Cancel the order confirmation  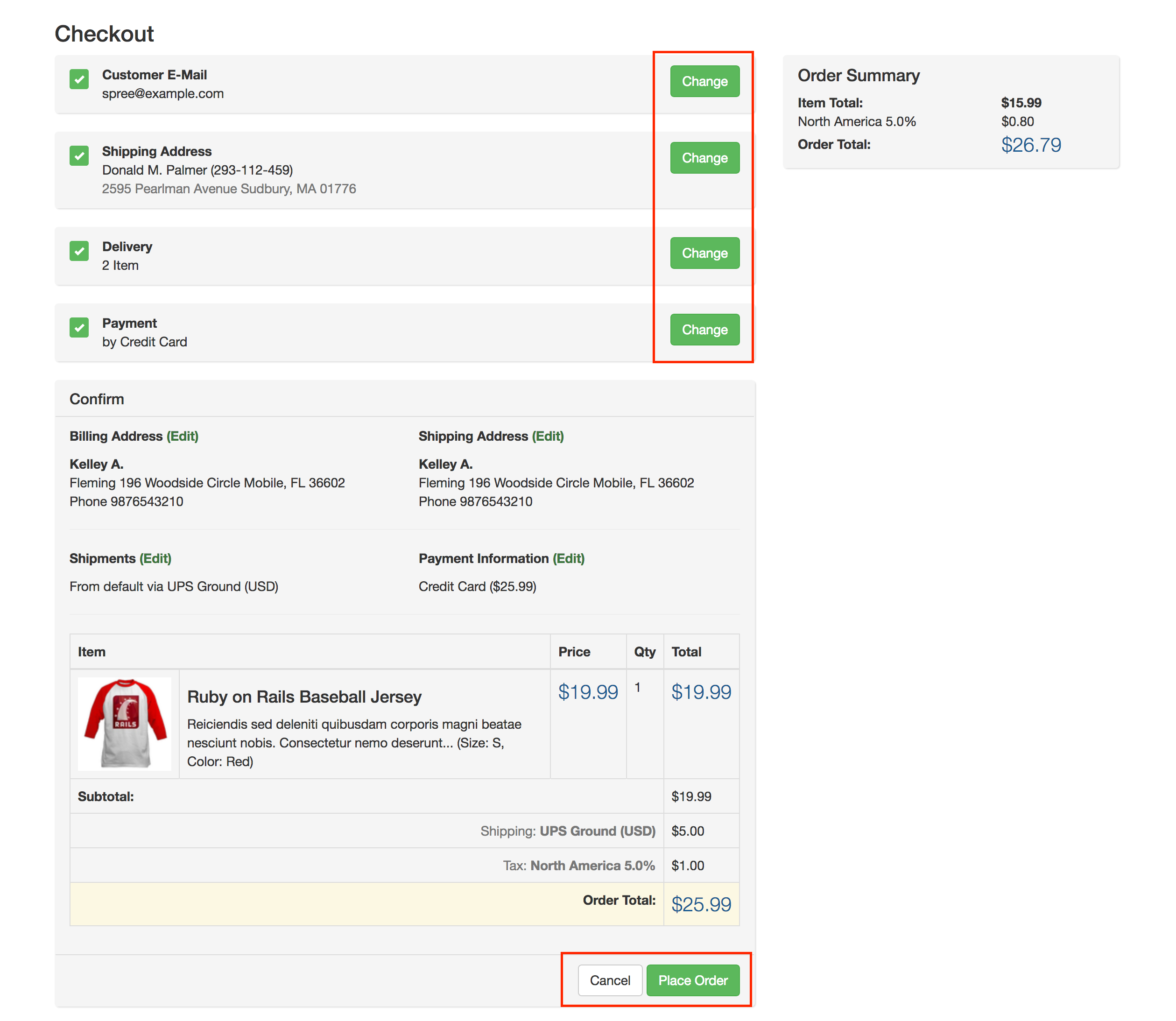click(610, 980)
